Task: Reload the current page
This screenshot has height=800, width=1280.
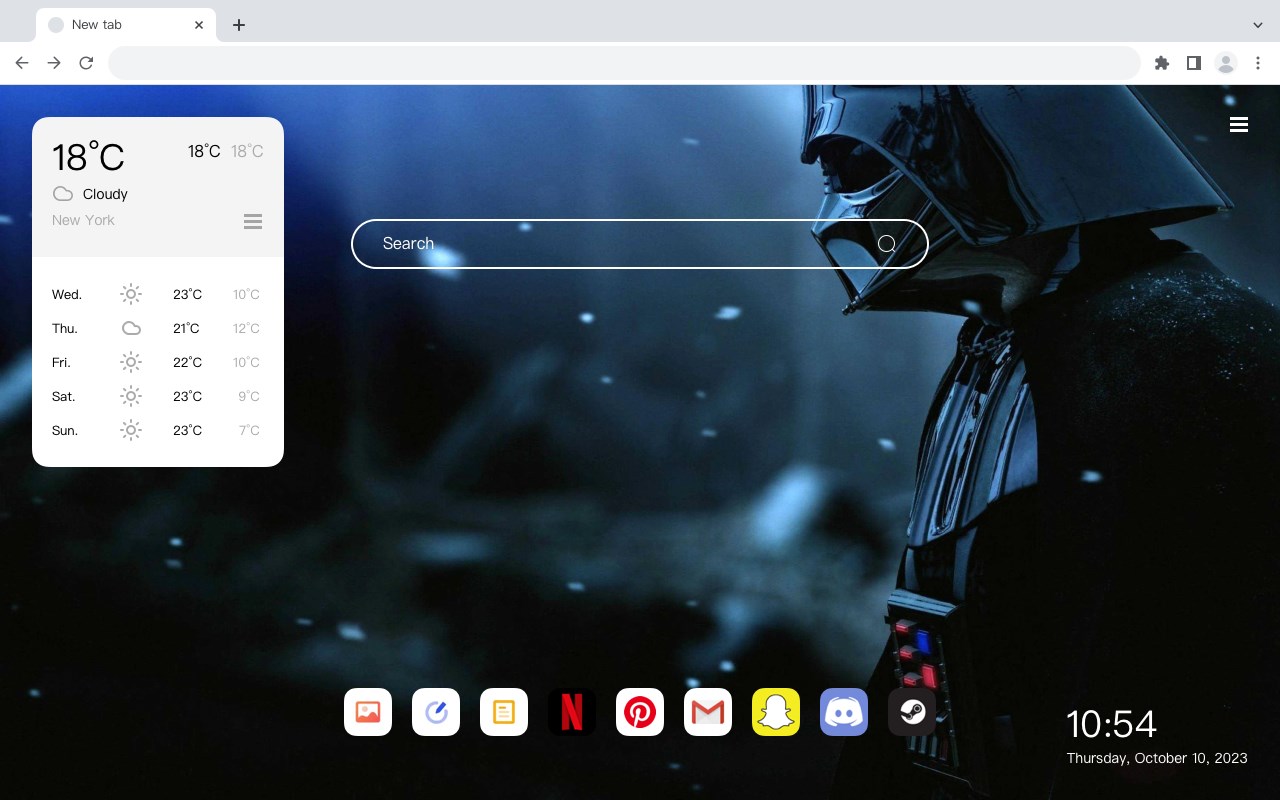Action: (x=86, y=63)
